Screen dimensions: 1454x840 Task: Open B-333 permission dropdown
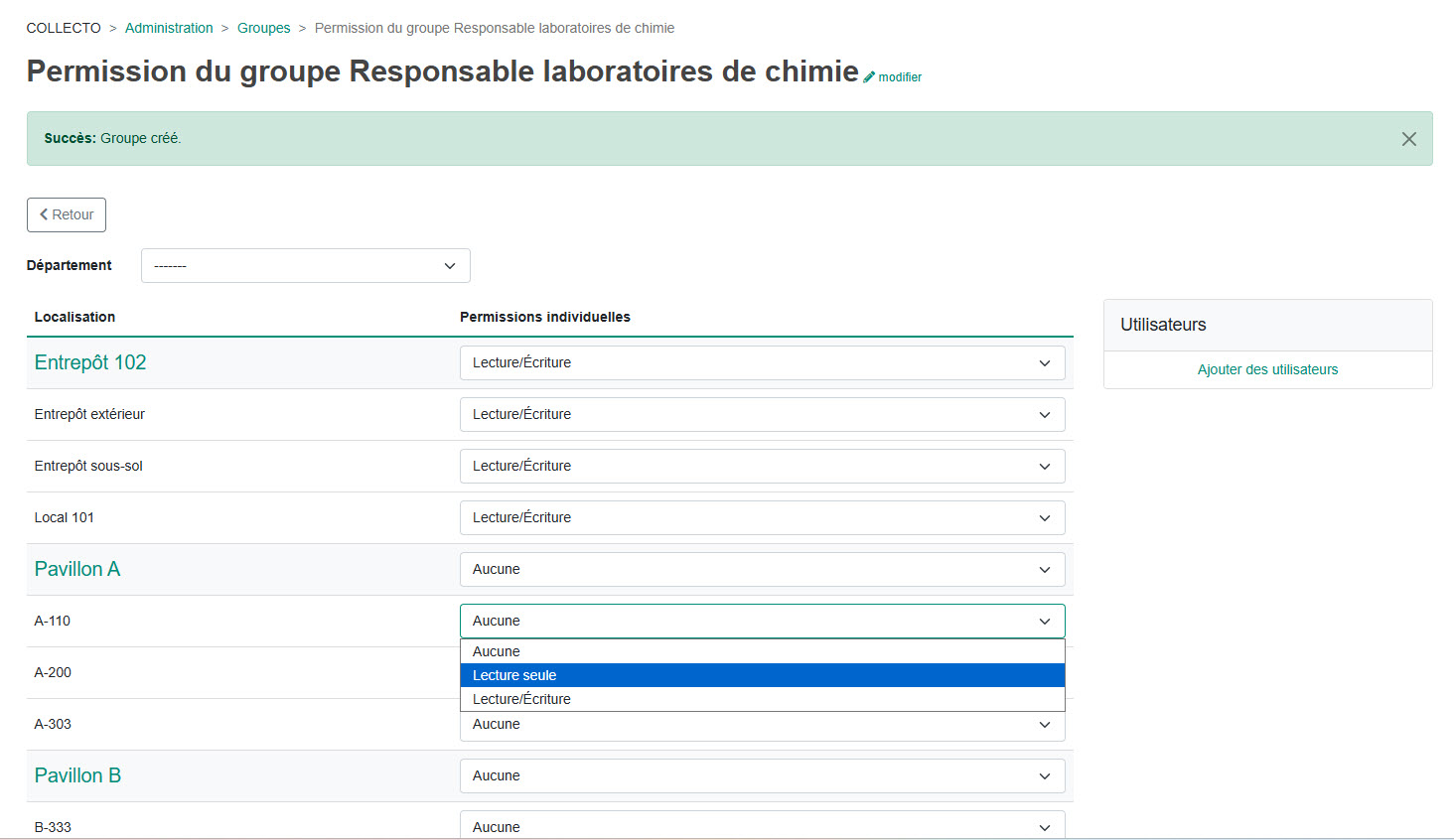pyautogui.click(x=762, y=826)
